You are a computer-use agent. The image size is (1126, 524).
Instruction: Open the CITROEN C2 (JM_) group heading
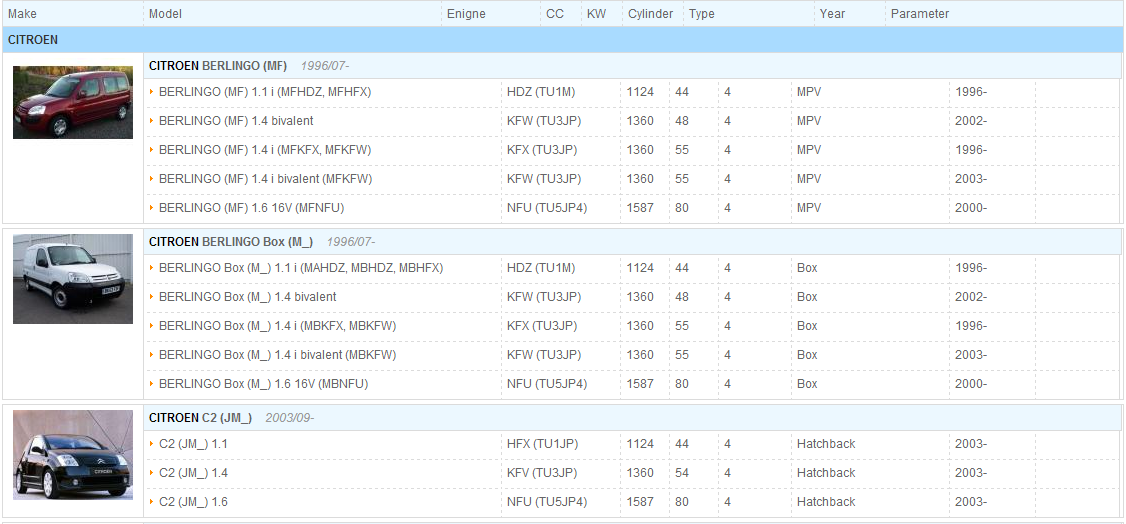pyautogui.click(x=200, y=418)
